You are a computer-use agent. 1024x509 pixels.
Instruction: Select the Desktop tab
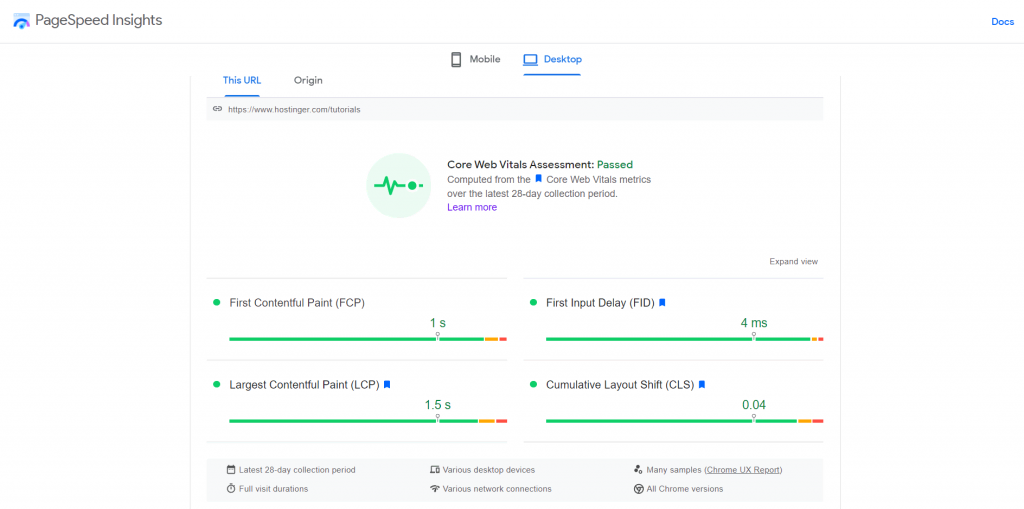coord(552,59)
